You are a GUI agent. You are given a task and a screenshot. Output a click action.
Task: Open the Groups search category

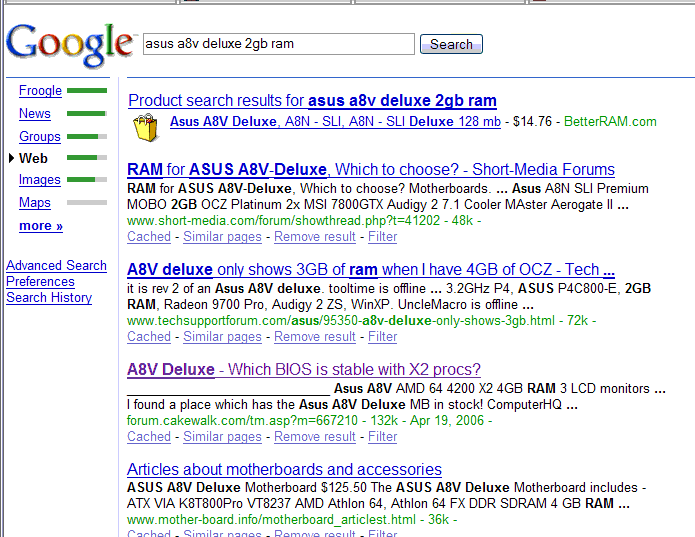[x=40, y=136]
